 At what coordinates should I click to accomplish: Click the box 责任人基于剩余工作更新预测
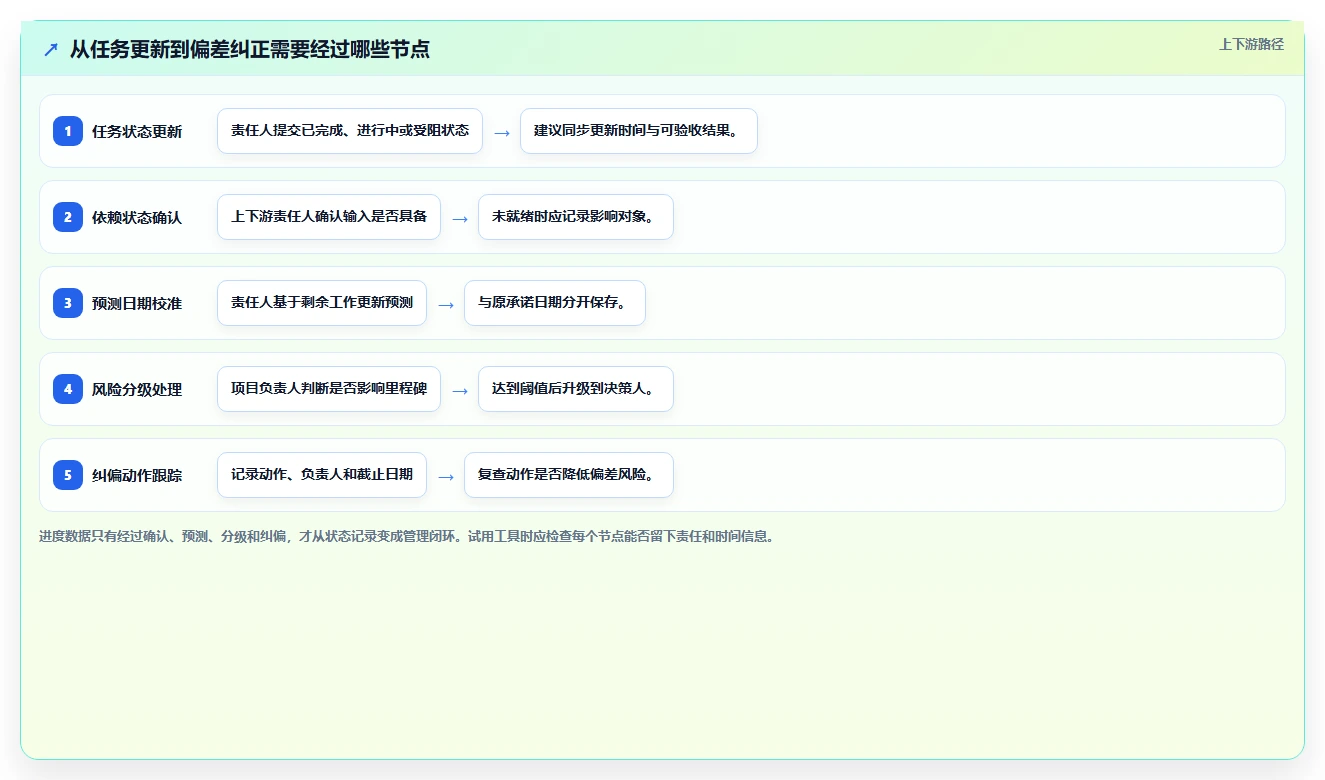click(x=322, y=303)
